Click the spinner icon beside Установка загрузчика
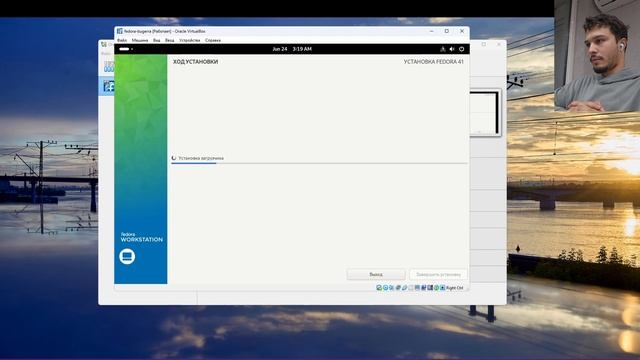 (x=174, y=158)
